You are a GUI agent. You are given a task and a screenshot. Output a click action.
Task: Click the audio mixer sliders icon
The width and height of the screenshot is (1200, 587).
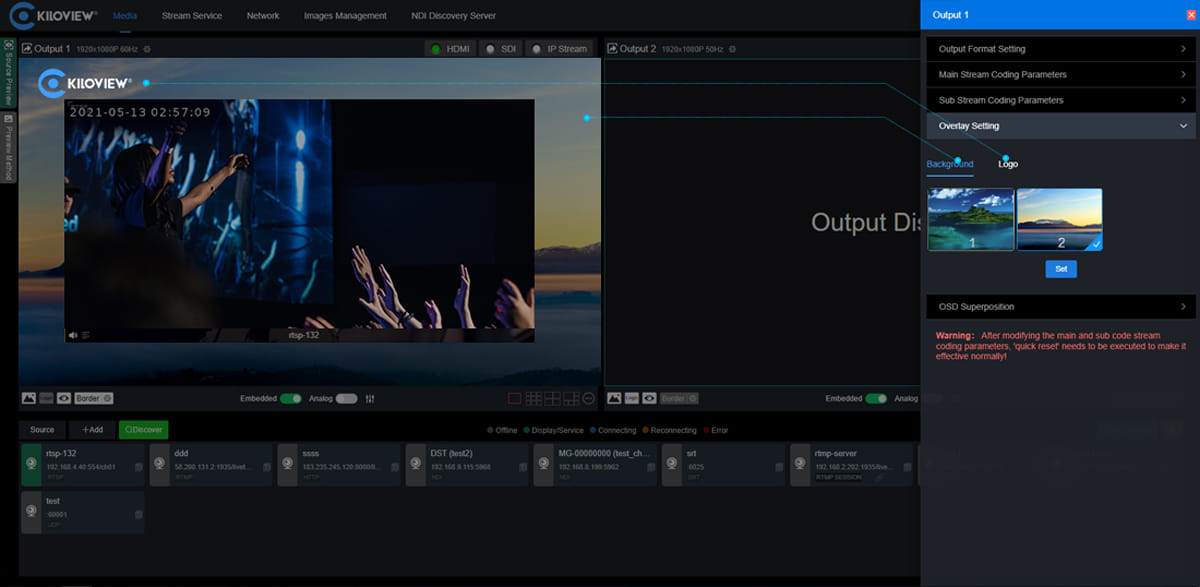[x=370, y=398]
